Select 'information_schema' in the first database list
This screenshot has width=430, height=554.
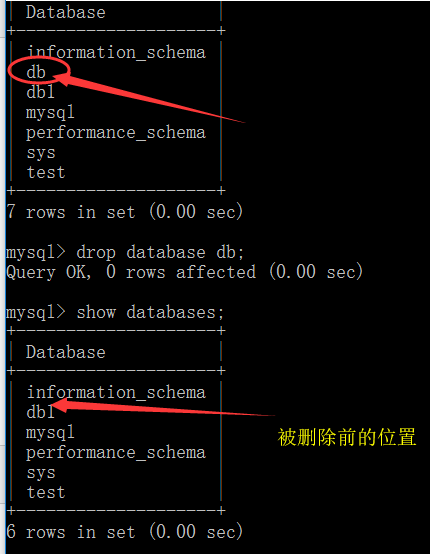116,52
